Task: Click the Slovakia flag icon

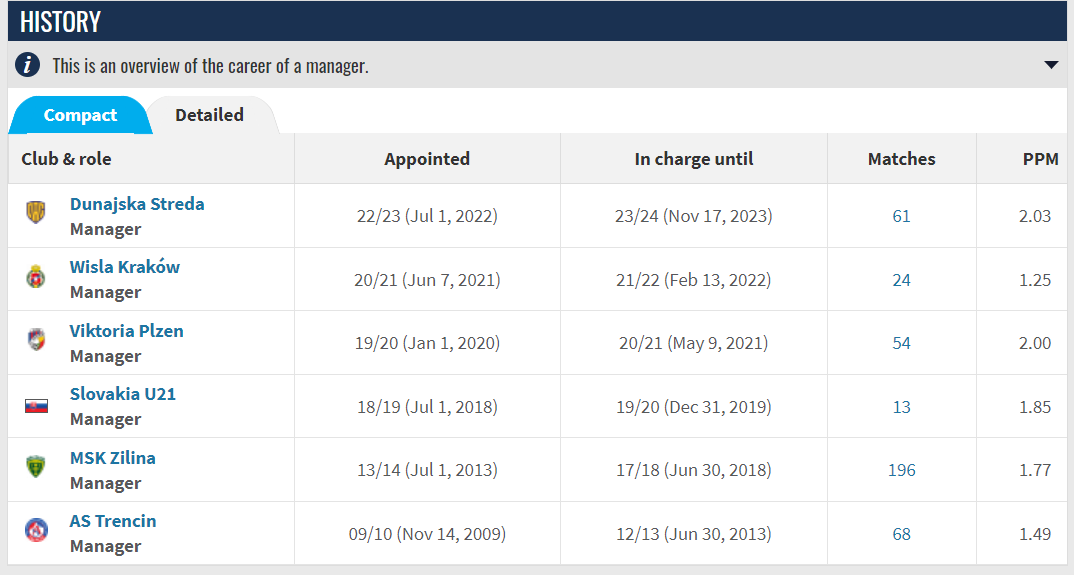Action: click(x=36, y=406)
